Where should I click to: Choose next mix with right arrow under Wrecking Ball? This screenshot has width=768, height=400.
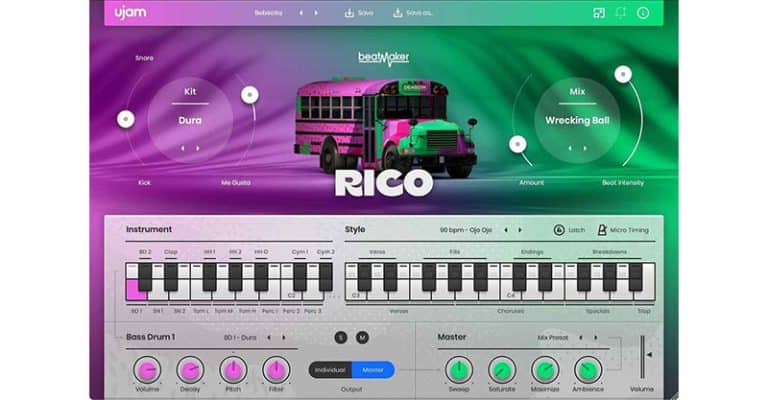click(x=585, y=148)
